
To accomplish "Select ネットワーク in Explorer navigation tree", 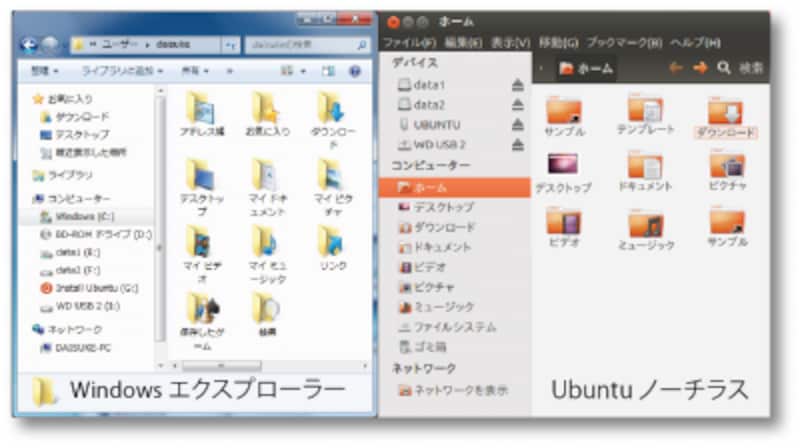I will 67,330.
